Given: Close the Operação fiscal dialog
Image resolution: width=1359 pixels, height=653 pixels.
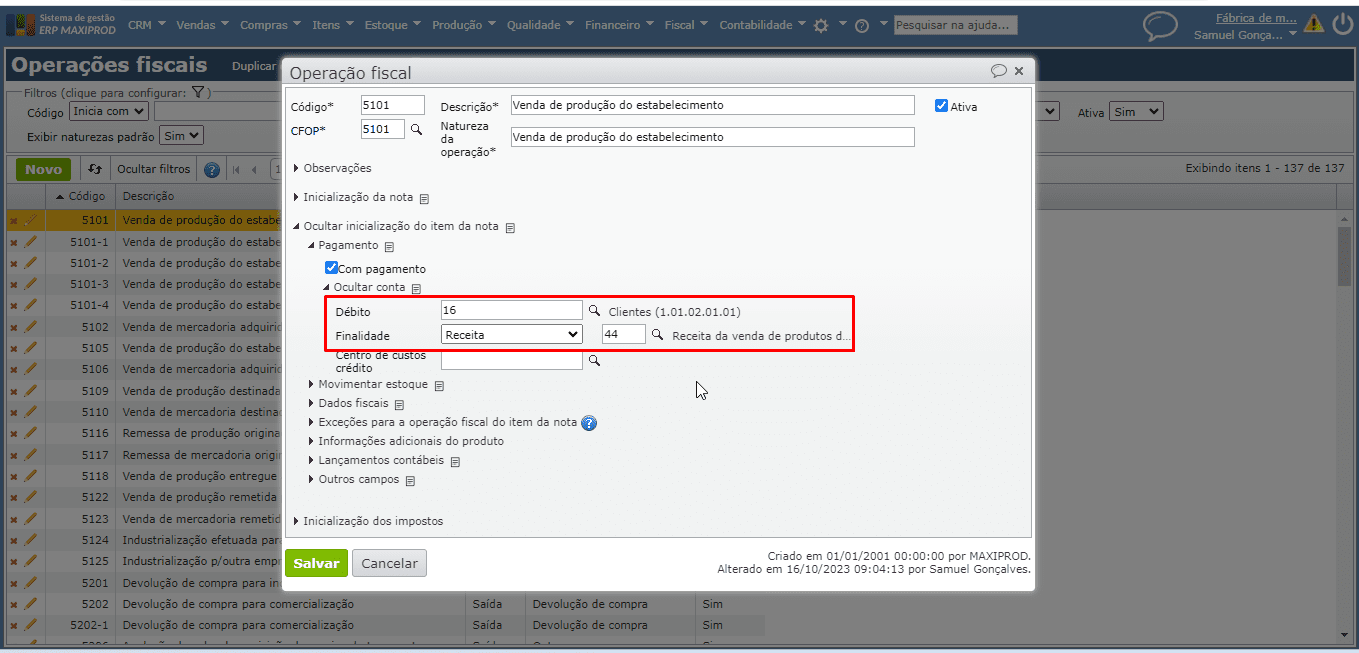Looking at the screenshot, I should [x=1019, y=71].
